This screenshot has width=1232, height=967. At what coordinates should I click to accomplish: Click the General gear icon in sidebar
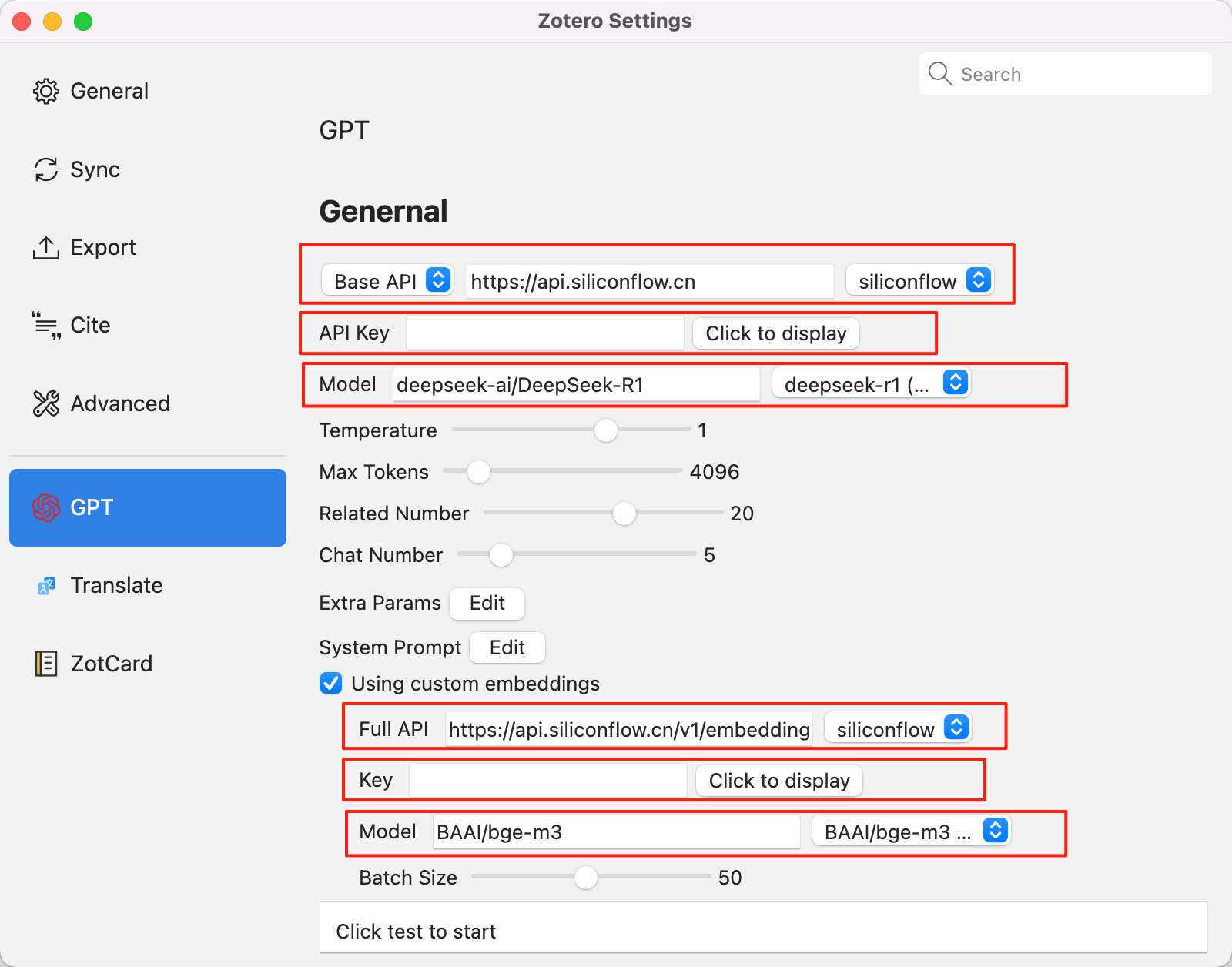46,91
